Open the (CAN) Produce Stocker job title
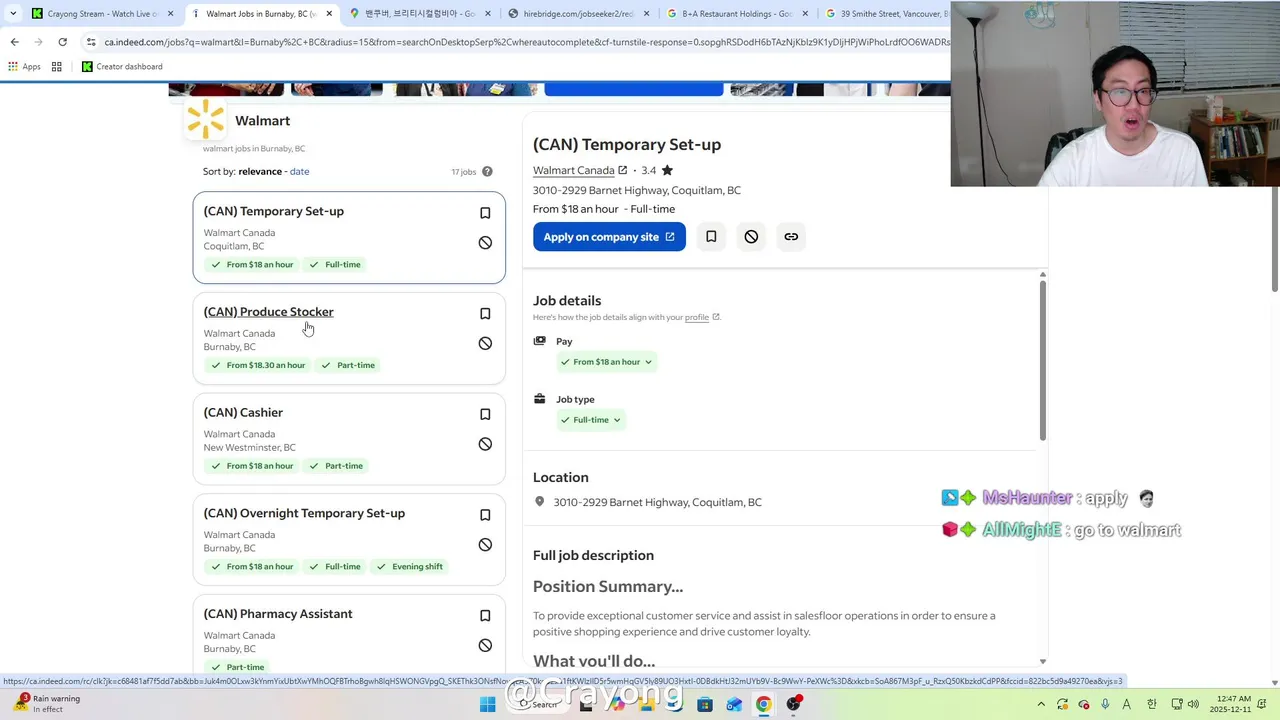This screenshot has height=720, width=1280. 269,312
